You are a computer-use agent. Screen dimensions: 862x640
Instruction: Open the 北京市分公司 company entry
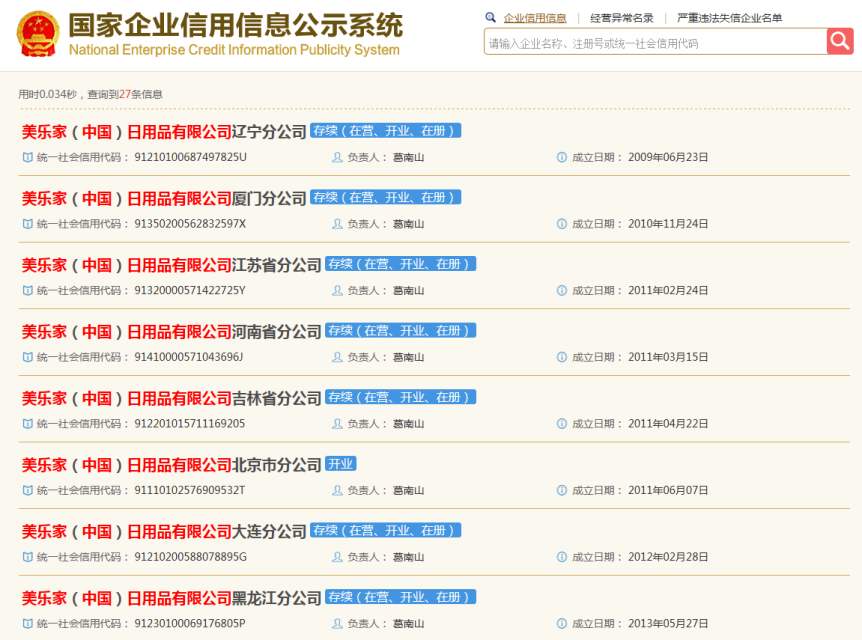tap(171, 465)
